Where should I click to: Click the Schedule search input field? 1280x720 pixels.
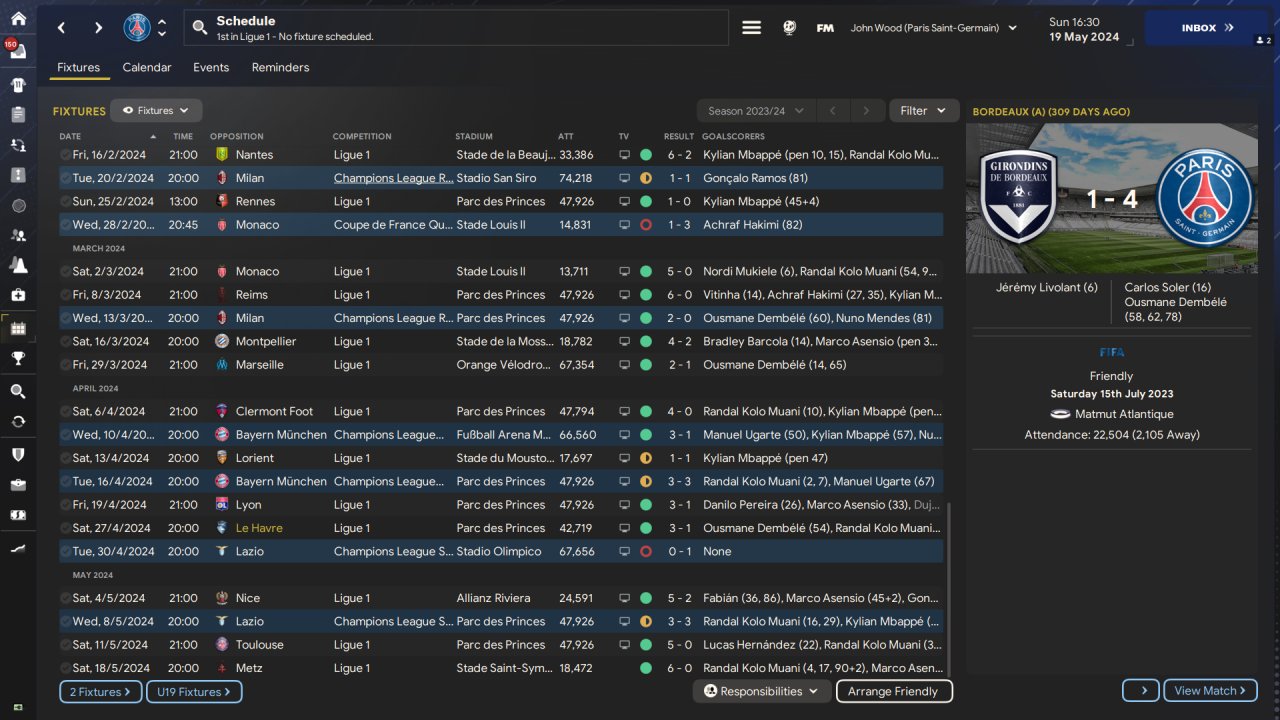(455, 28)
